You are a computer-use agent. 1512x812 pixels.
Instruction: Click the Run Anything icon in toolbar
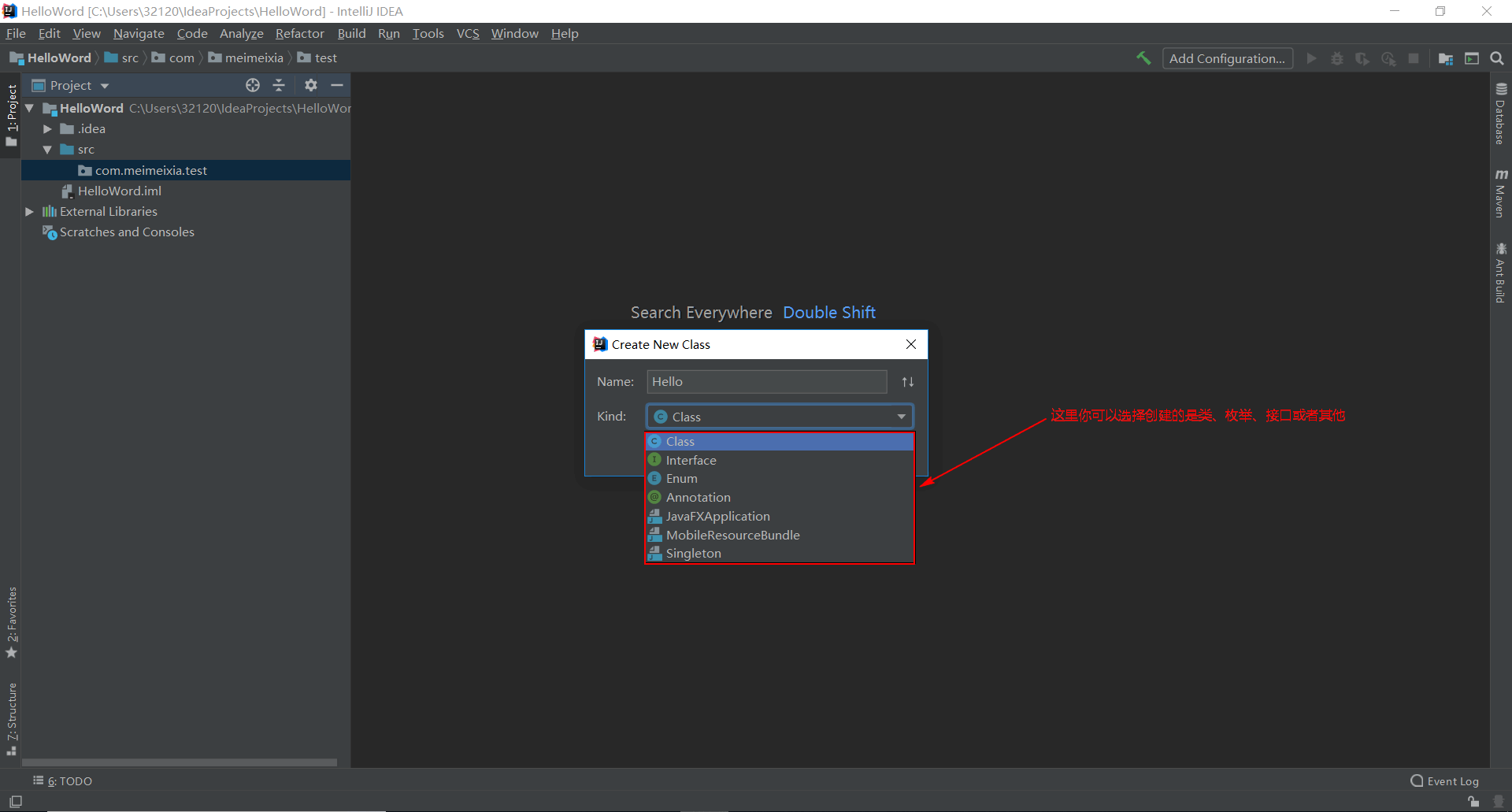coord(1472,58)
